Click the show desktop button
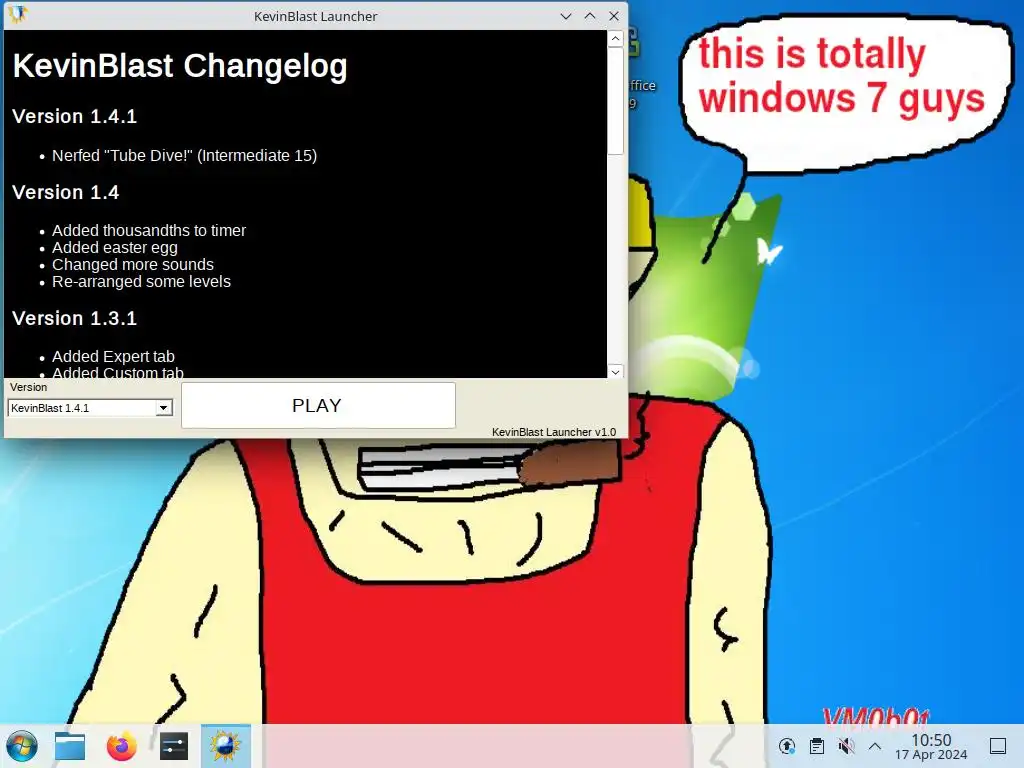1024x768 pixels. (998, 746)
